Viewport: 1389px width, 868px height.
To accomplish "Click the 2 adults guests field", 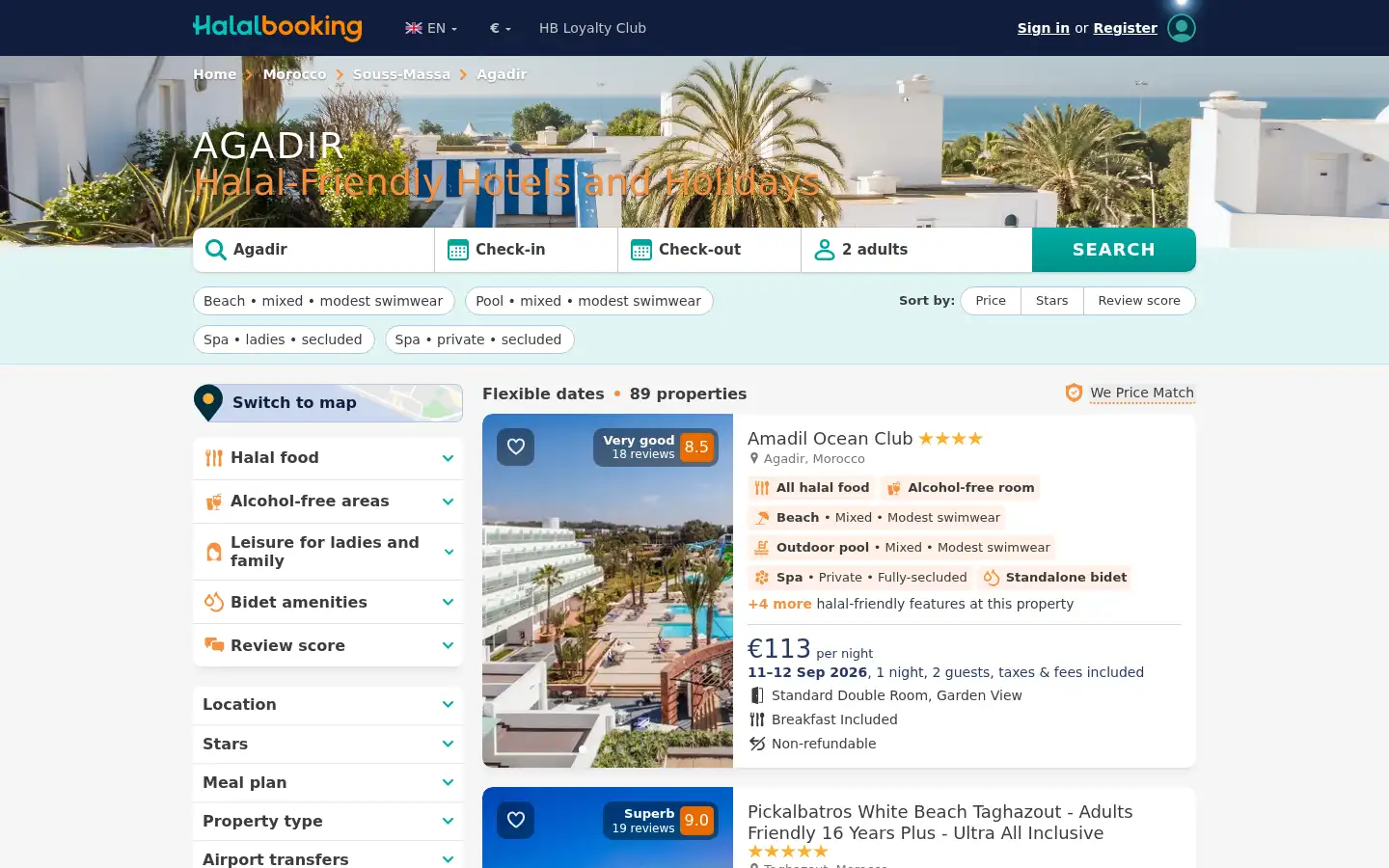I will [916, 250].
